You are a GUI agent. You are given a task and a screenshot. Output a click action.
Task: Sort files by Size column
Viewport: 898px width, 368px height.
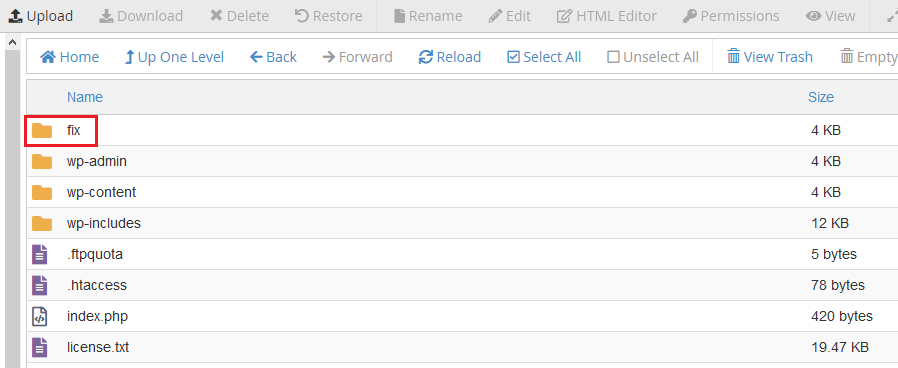(821, 97)
